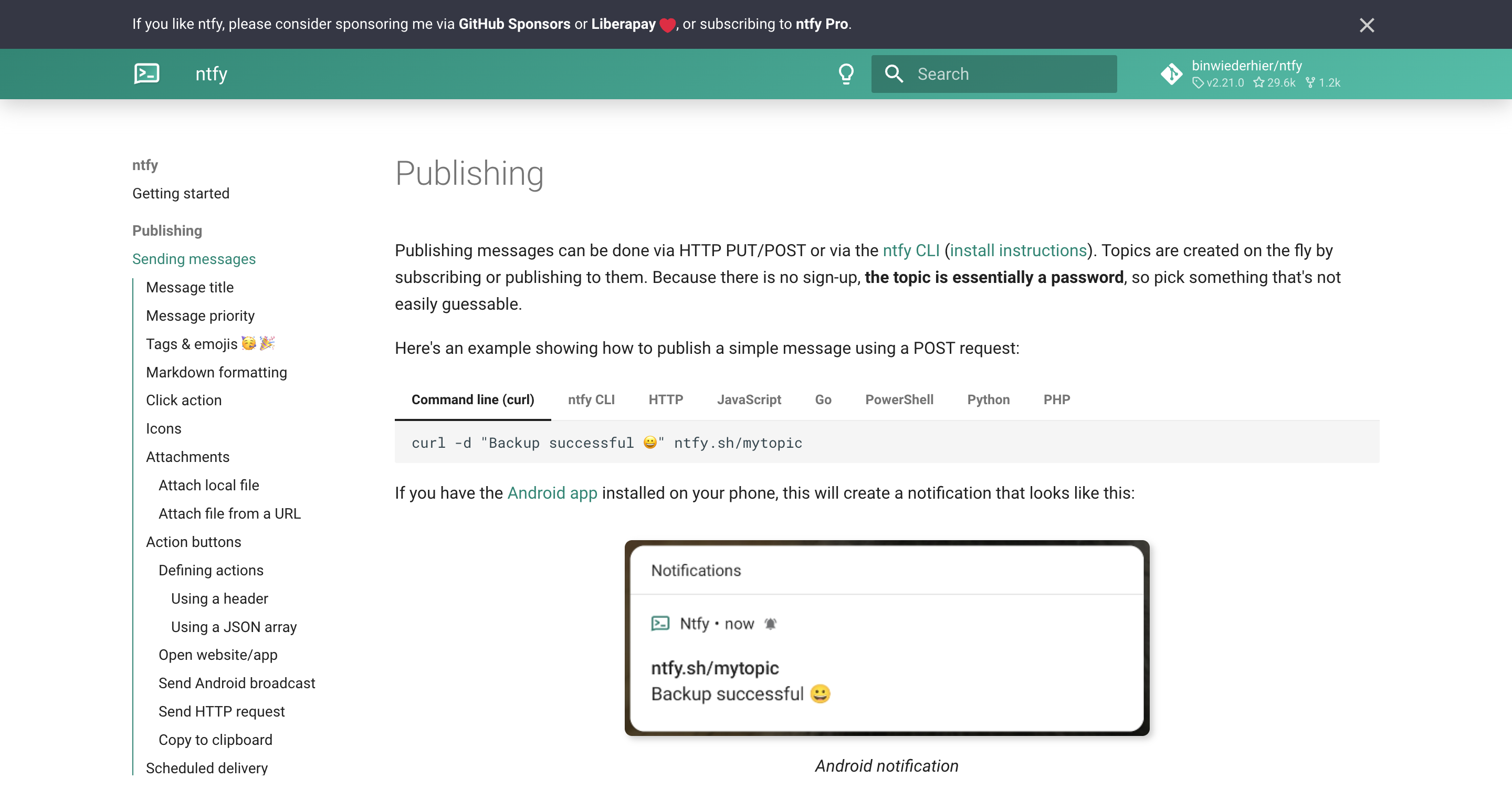Jump to Tags & emojis section
The height and width of the screenshot is (800, 1512).
click(x=210, y=344)
